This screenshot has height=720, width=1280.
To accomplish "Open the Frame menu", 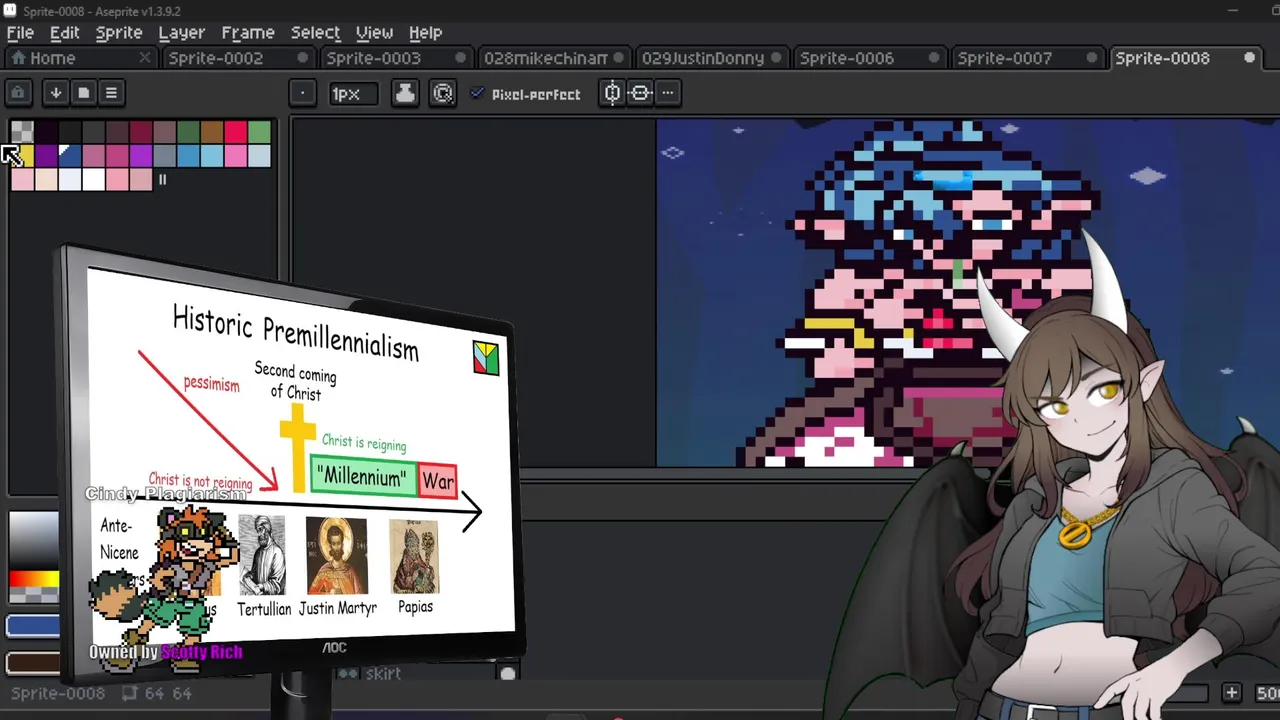I will (x=248, y=32).
